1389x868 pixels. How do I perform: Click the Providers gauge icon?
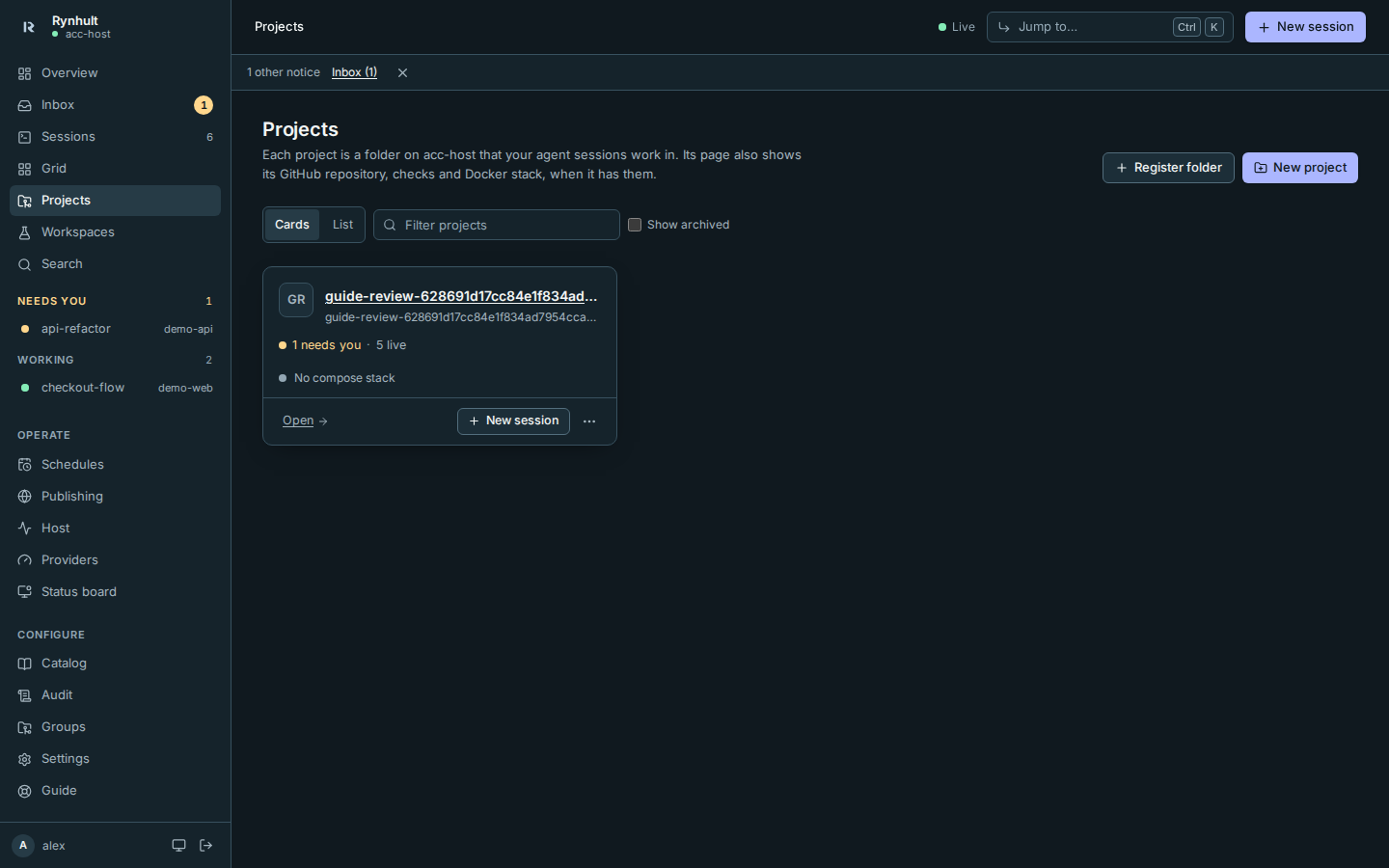click(x=25, y=560)
